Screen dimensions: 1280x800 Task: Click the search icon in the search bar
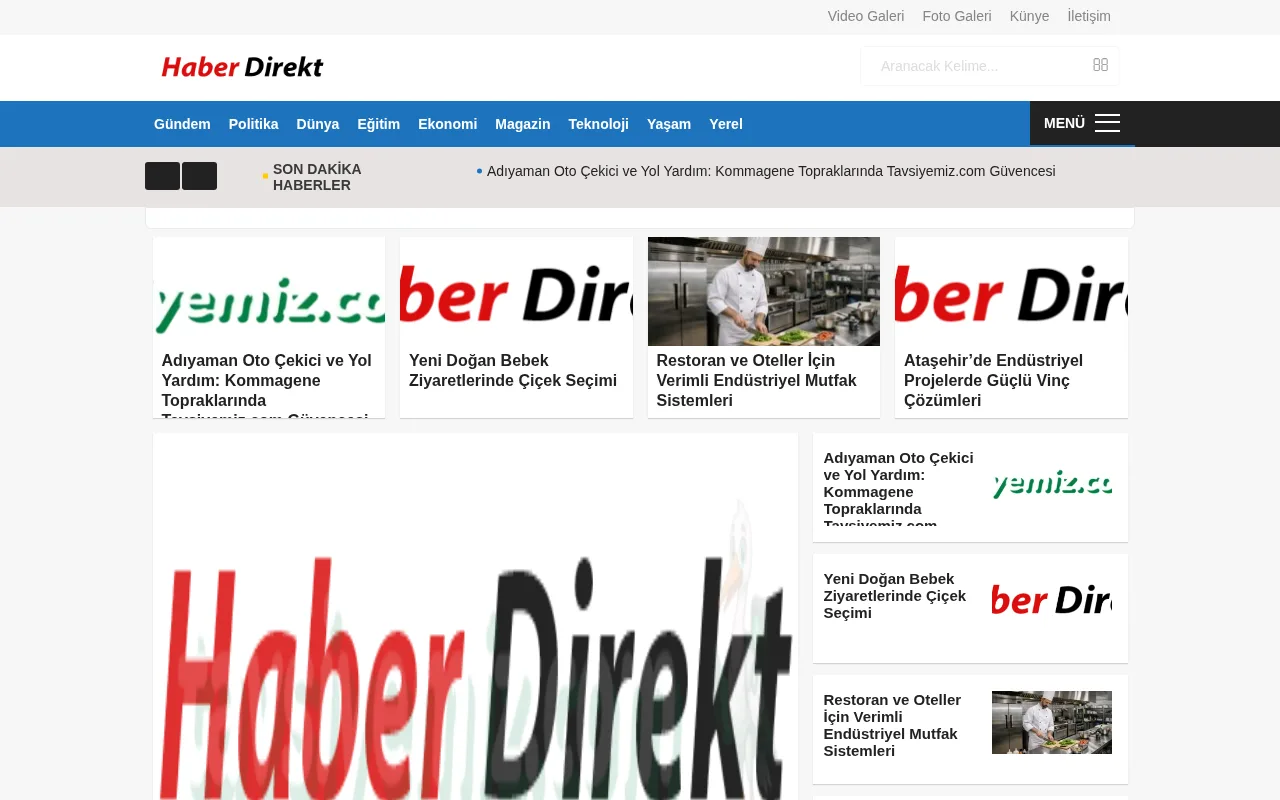coord(1100,65)
